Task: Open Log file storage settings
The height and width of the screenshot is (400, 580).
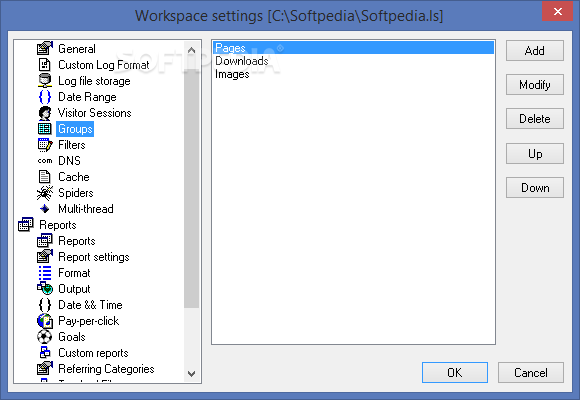Action: 94,81
